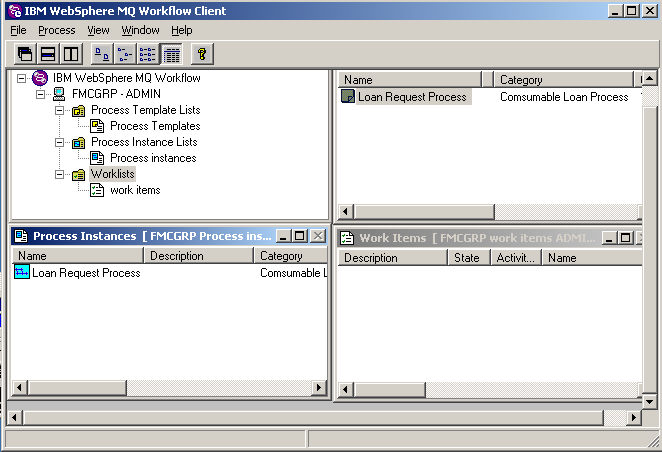The image size is (662, 452).
Task: Select Loan Request Process instance row name
Action: coord(86,273)
